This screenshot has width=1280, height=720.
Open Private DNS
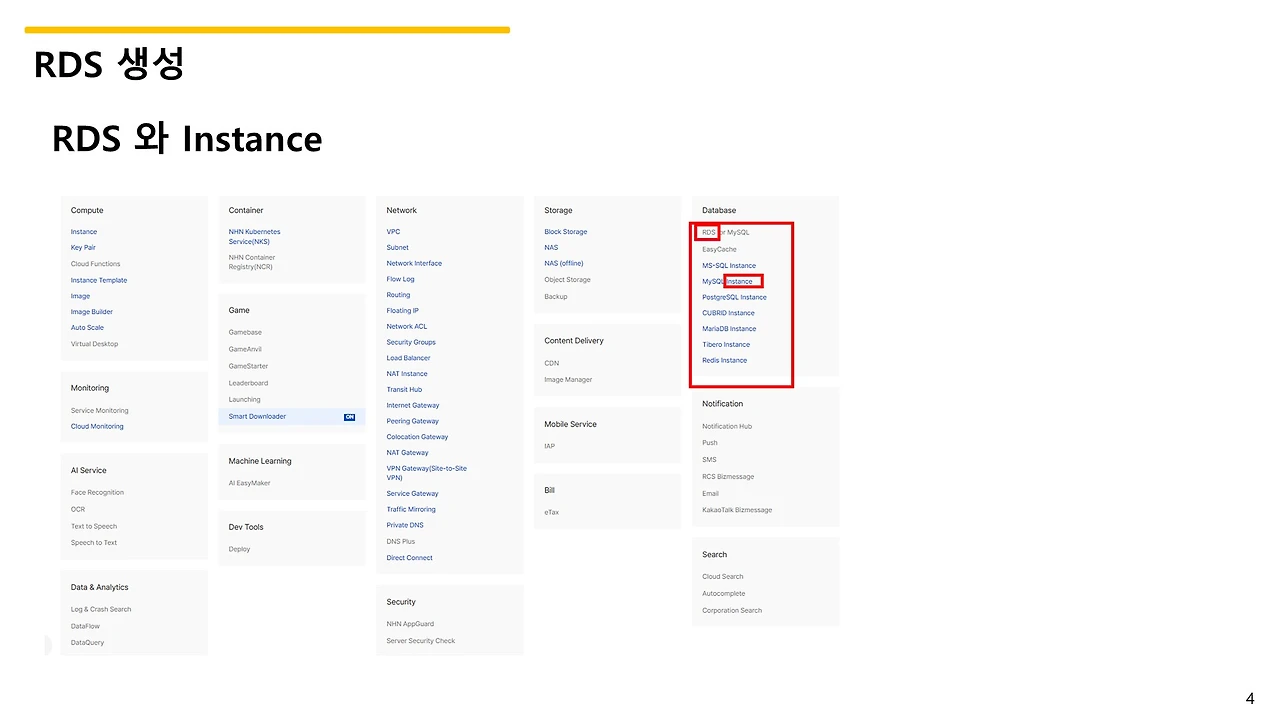tap(405, 526)
